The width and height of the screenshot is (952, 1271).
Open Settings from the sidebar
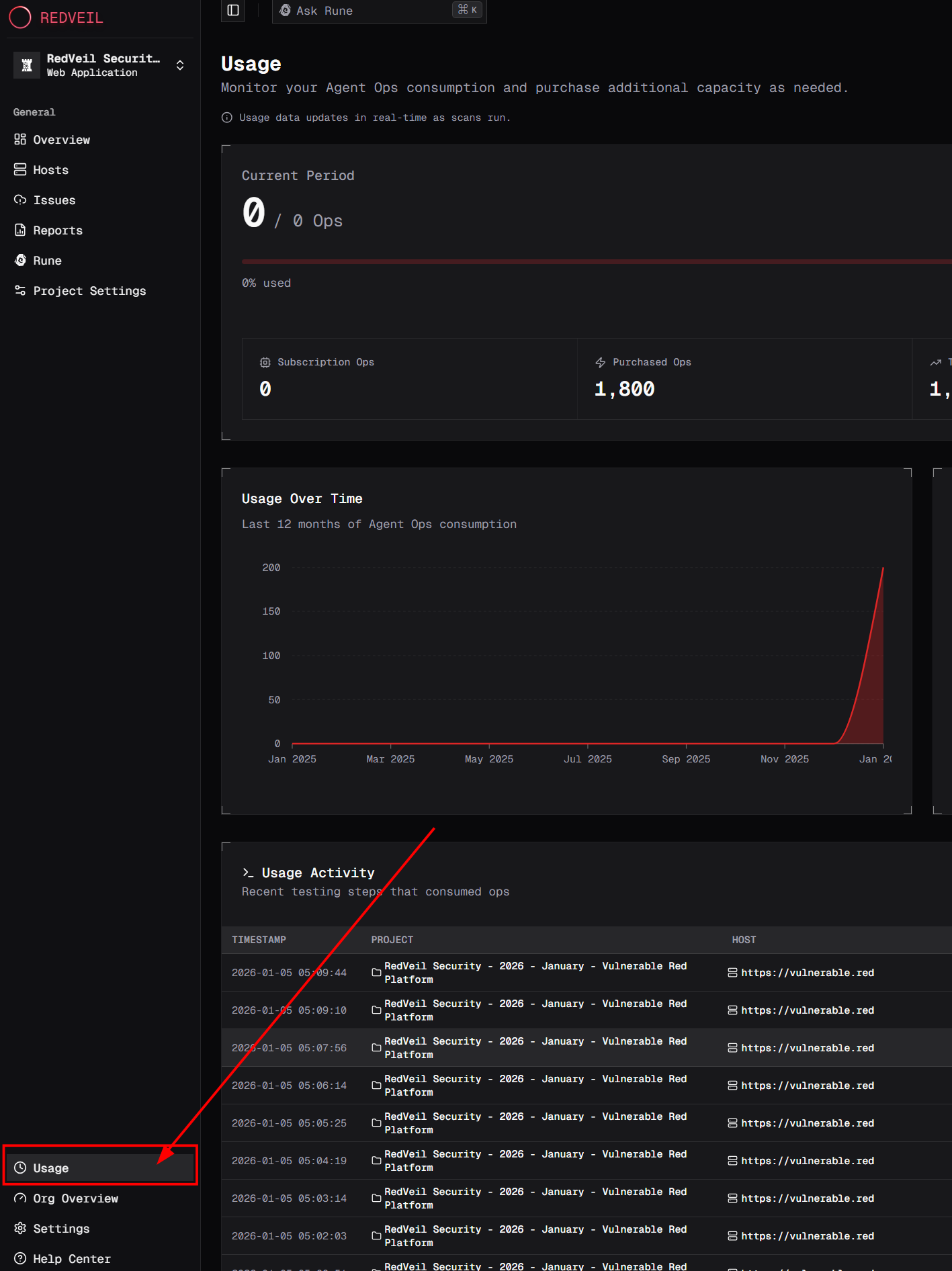tap(61, 1228)
